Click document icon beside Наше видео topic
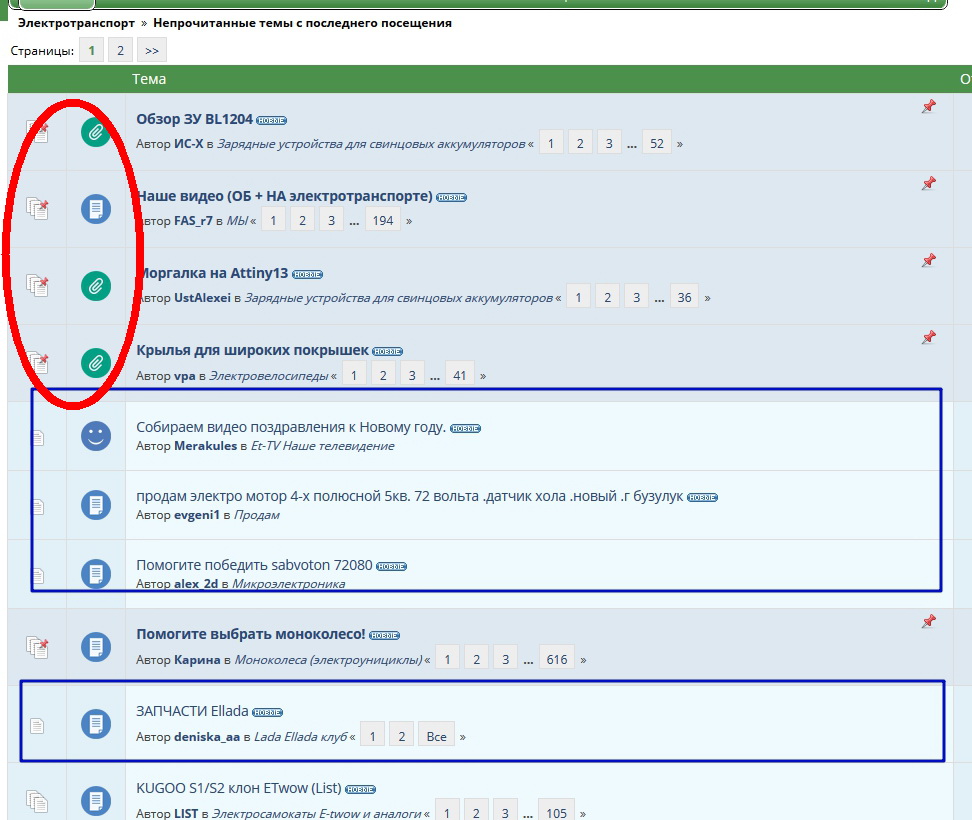 tap(95, 209)
